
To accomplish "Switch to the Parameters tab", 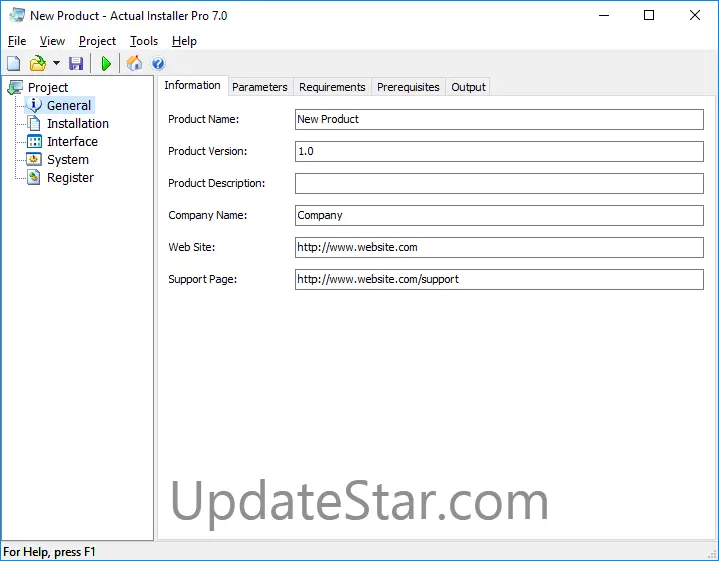I will tap(260, 87).
